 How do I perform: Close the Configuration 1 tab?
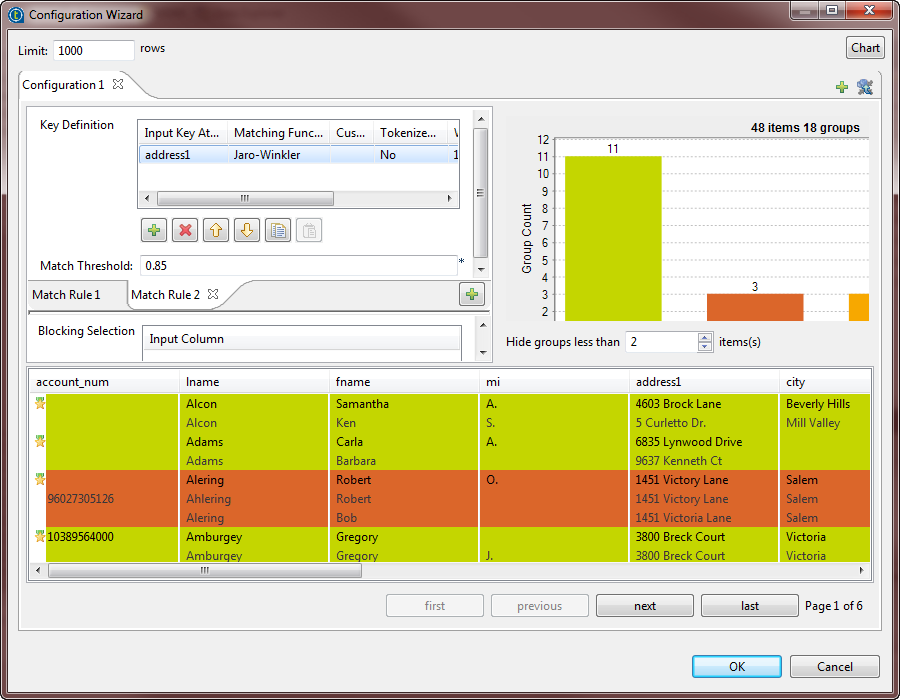click(x=118, y=84)
